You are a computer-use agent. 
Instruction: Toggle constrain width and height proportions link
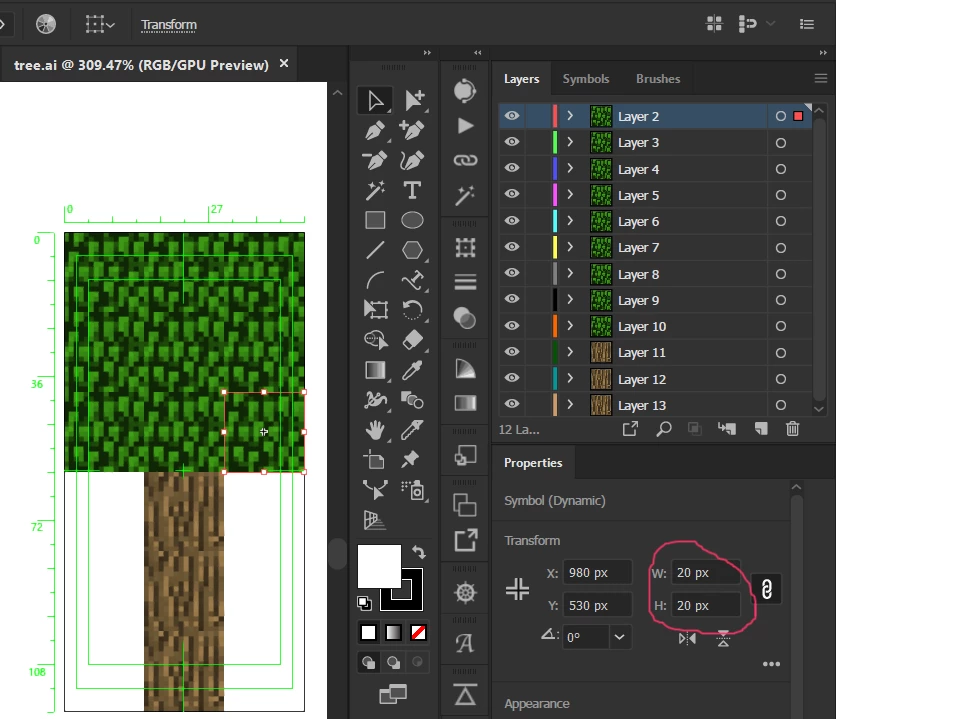[x=767, y=589]
